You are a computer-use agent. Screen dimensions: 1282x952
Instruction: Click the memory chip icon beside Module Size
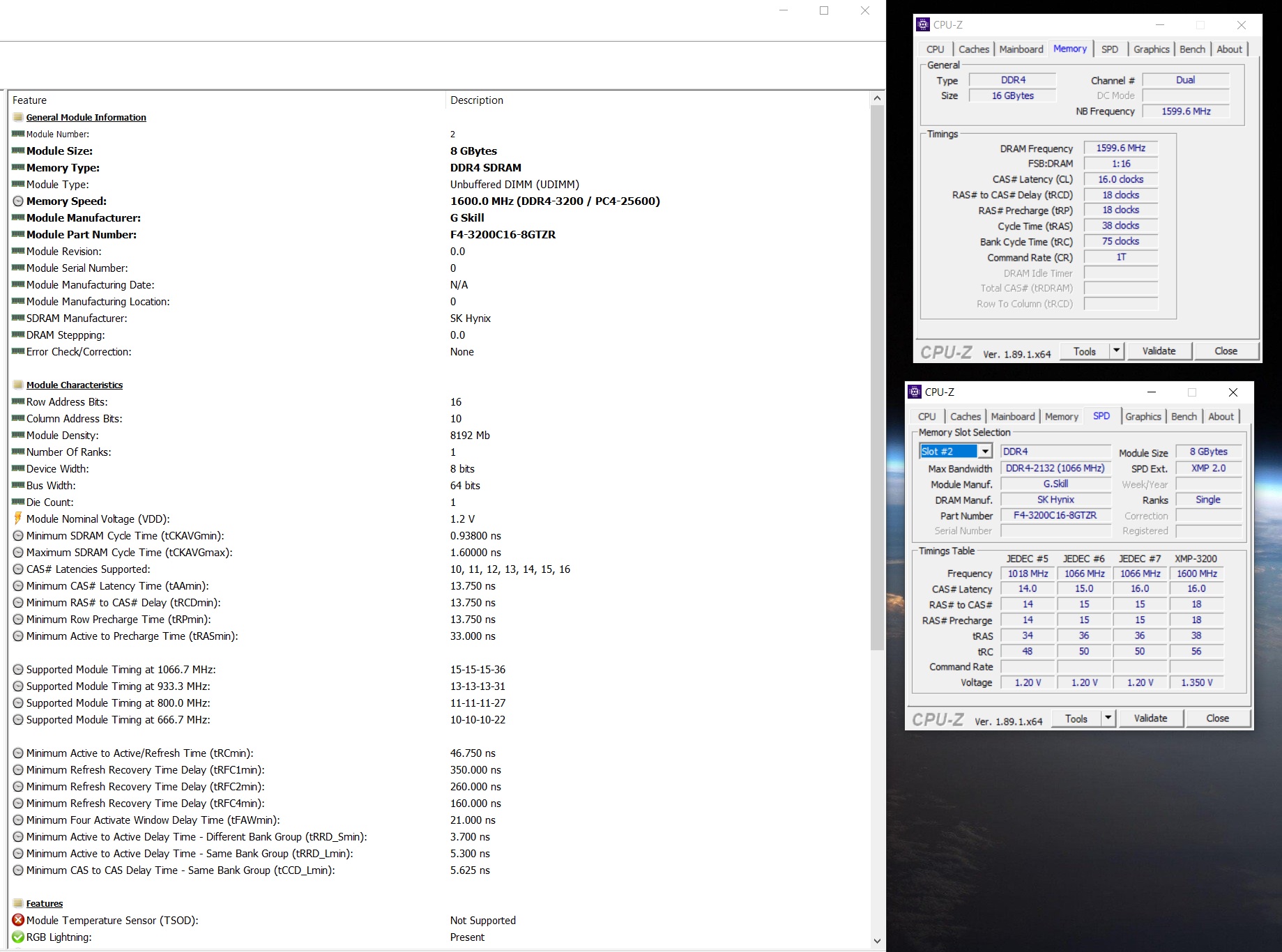pos(18,151)
